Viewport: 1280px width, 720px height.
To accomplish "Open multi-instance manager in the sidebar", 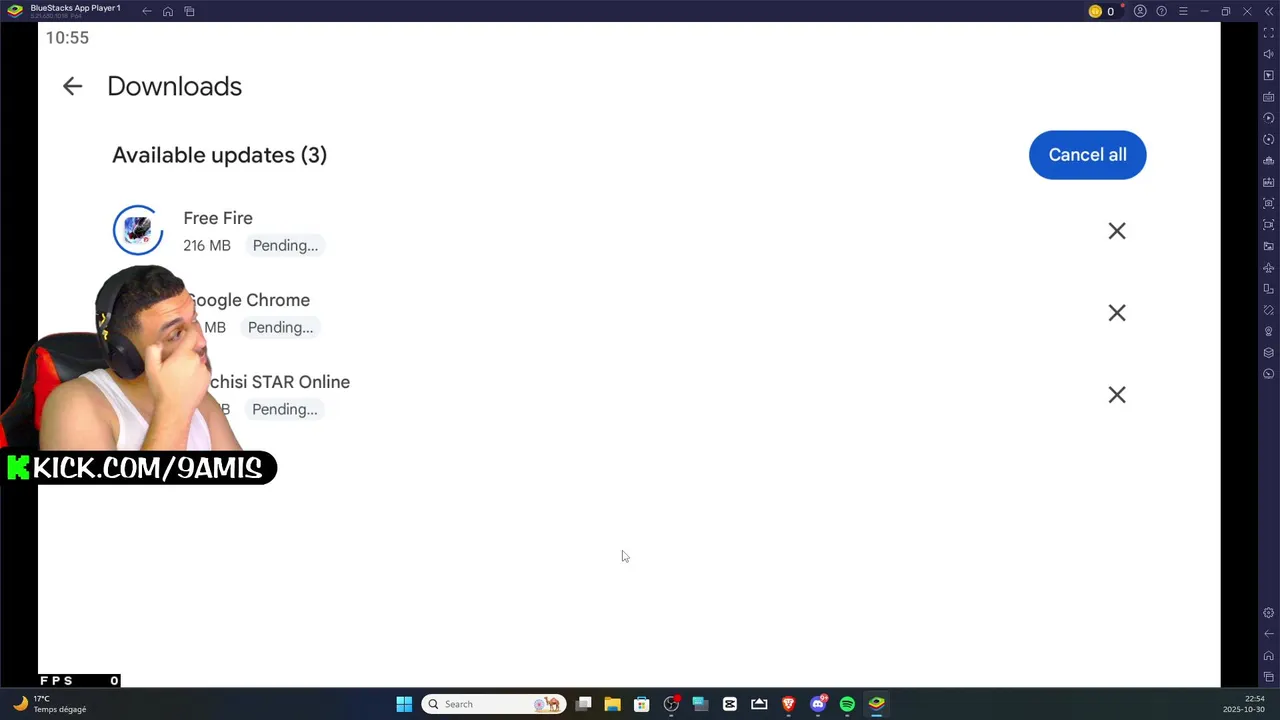I will coord(1269,161).
